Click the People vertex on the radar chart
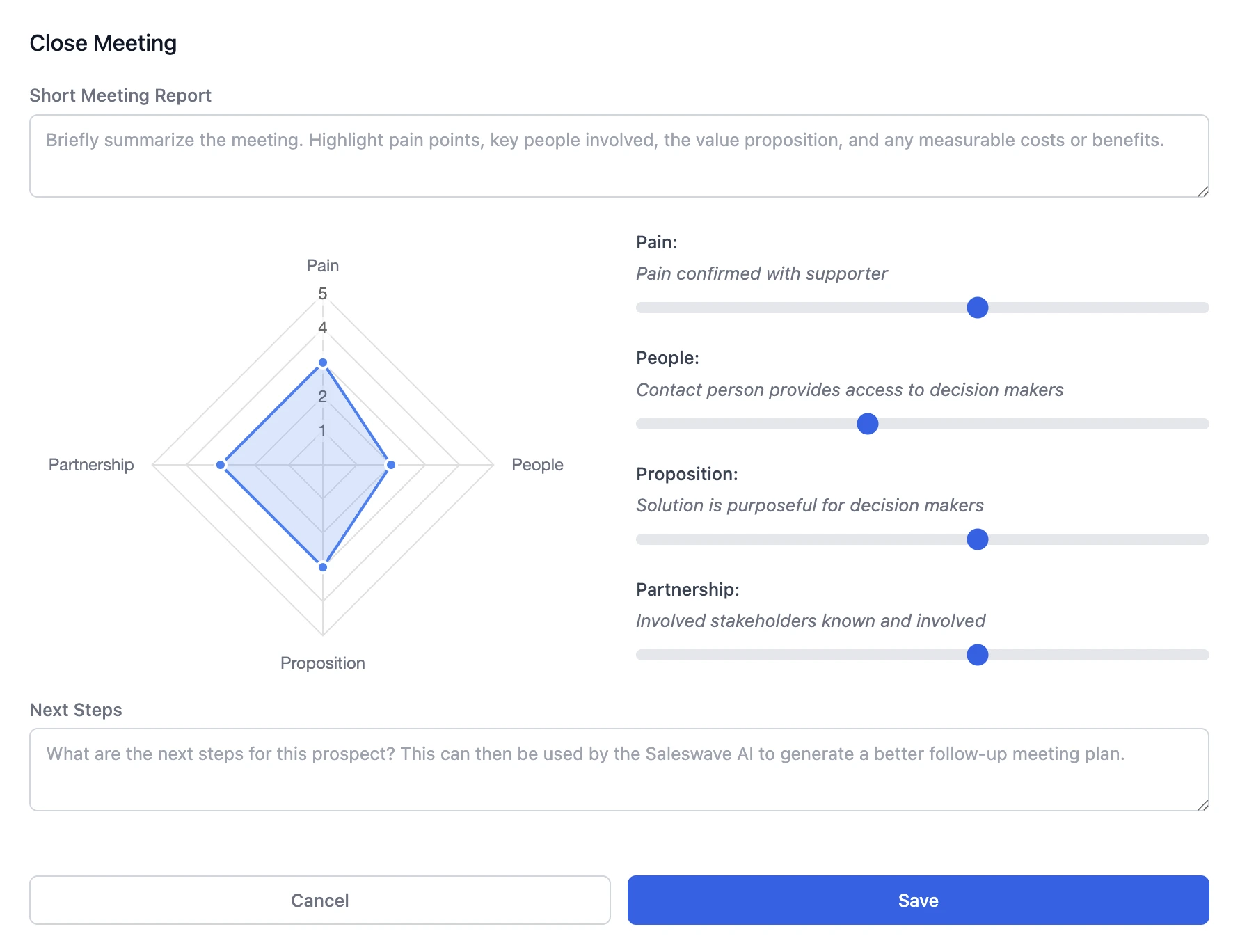1240x952 pixels. 390,464
